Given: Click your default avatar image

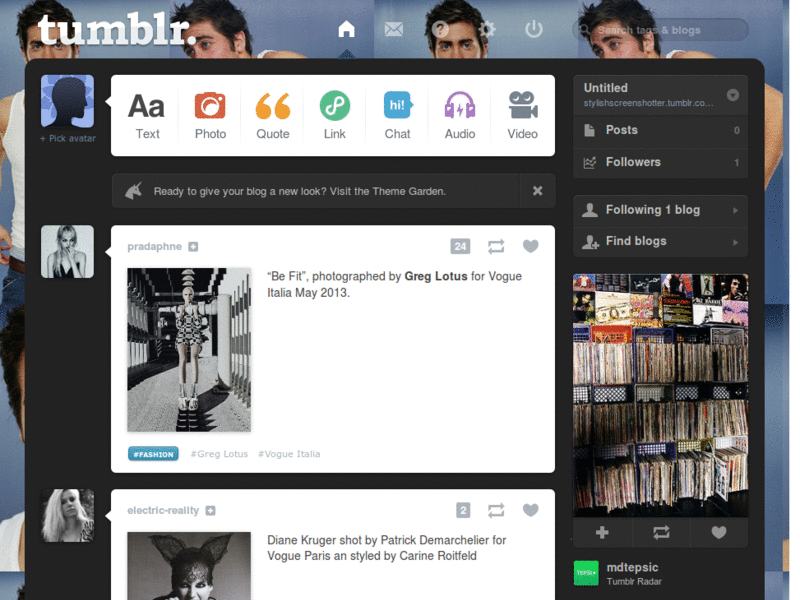Looking at the screenshot, I should pyautogui.click(x=67, y=101).
